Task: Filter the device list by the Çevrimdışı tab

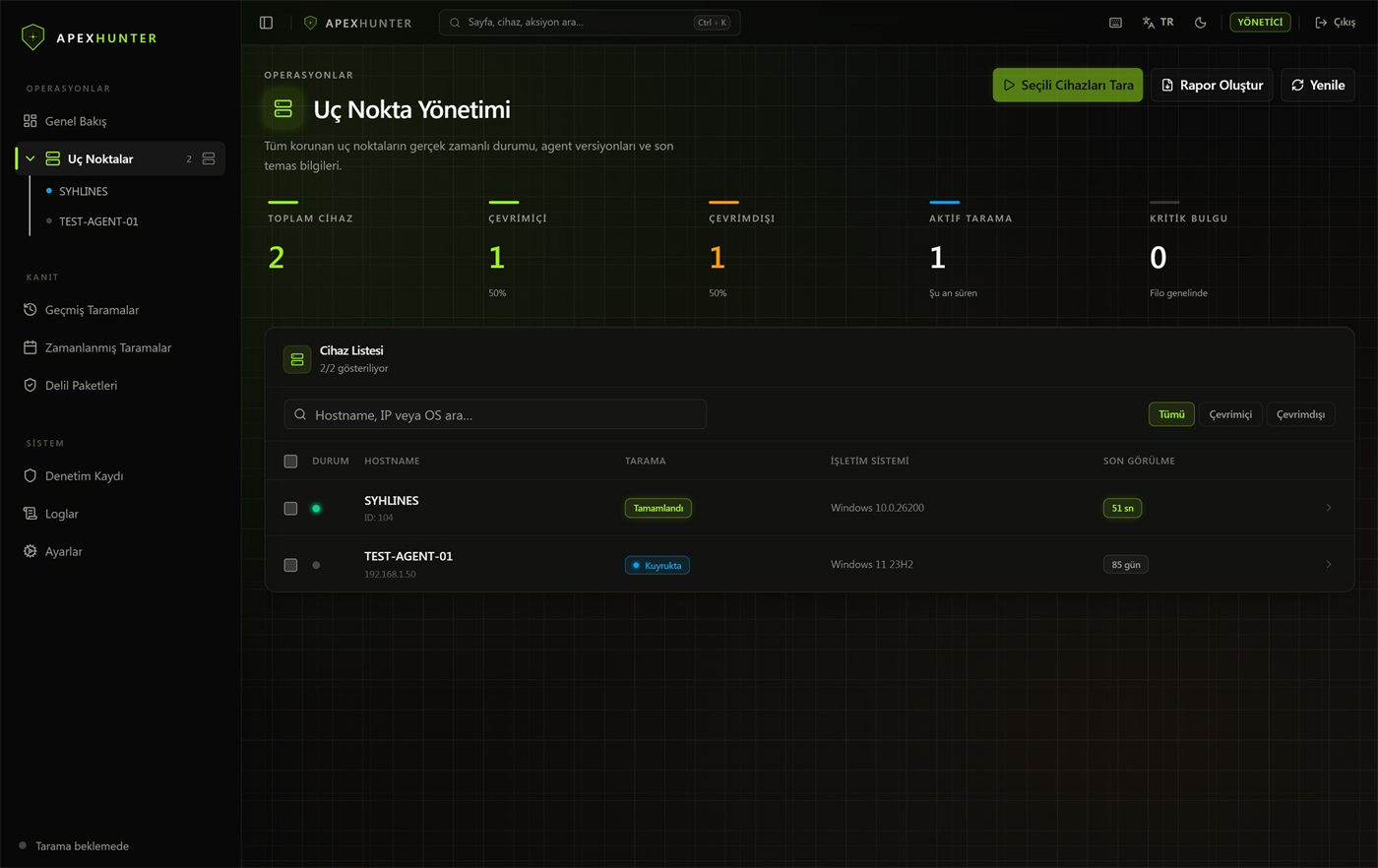Action: pyautogui.click(x=1300, y=414)
